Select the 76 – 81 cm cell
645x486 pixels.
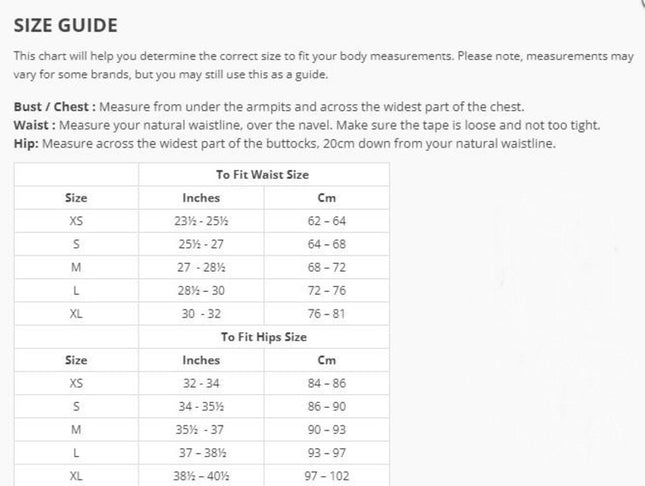(x=327, y=314)
